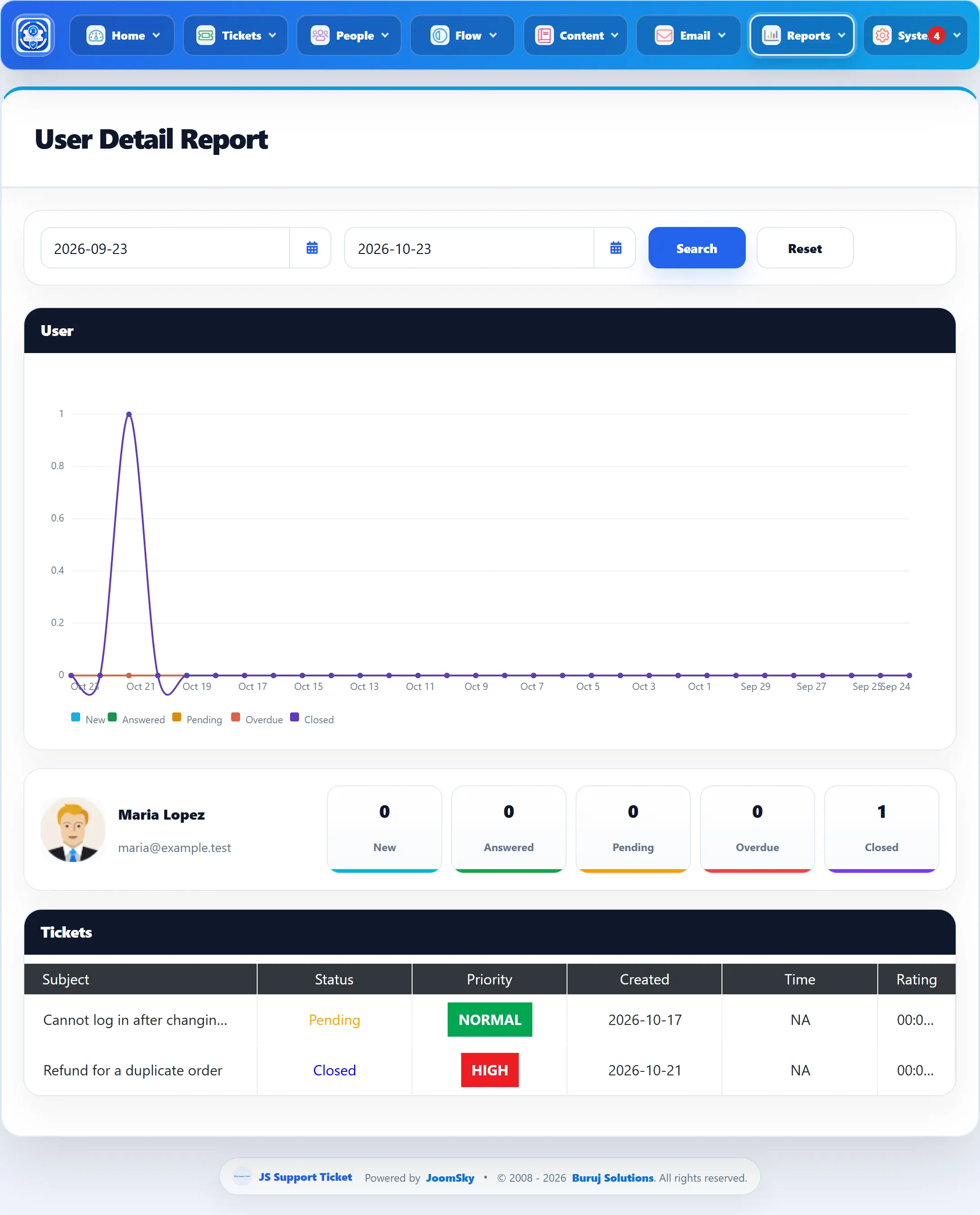This screenshot has width=980, height=1215.
Task: Open the Buruj Solutions footer link
Action: [612, 1177]
